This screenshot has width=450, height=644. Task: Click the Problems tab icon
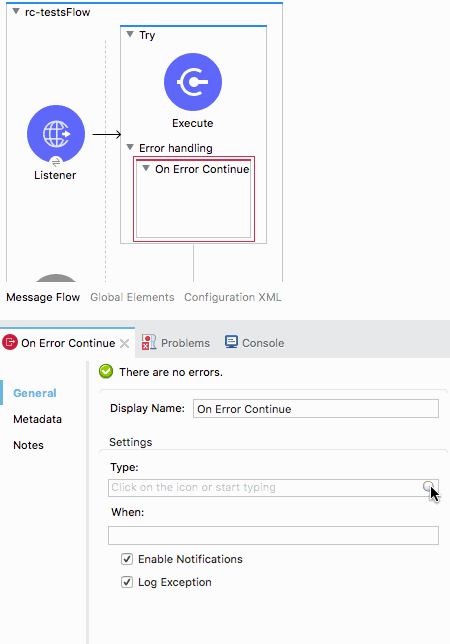(149, 342)
